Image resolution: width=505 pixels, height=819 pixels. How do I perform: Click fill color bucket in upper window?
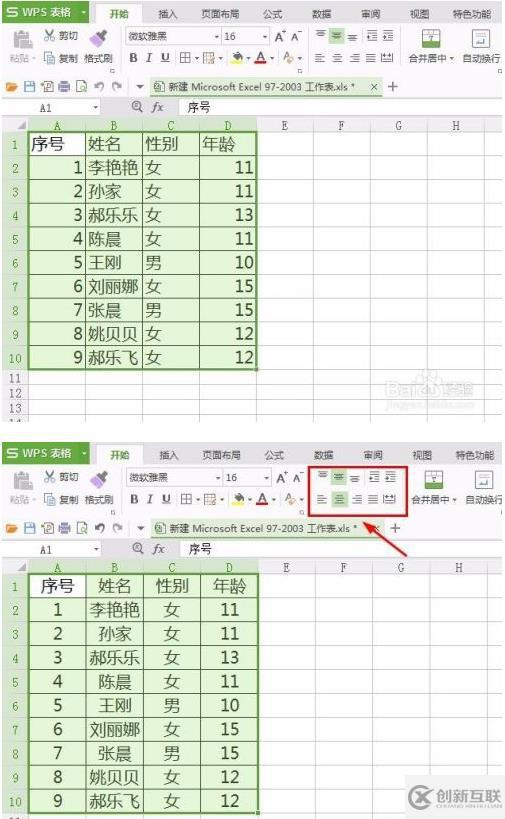tap(238, 57)
